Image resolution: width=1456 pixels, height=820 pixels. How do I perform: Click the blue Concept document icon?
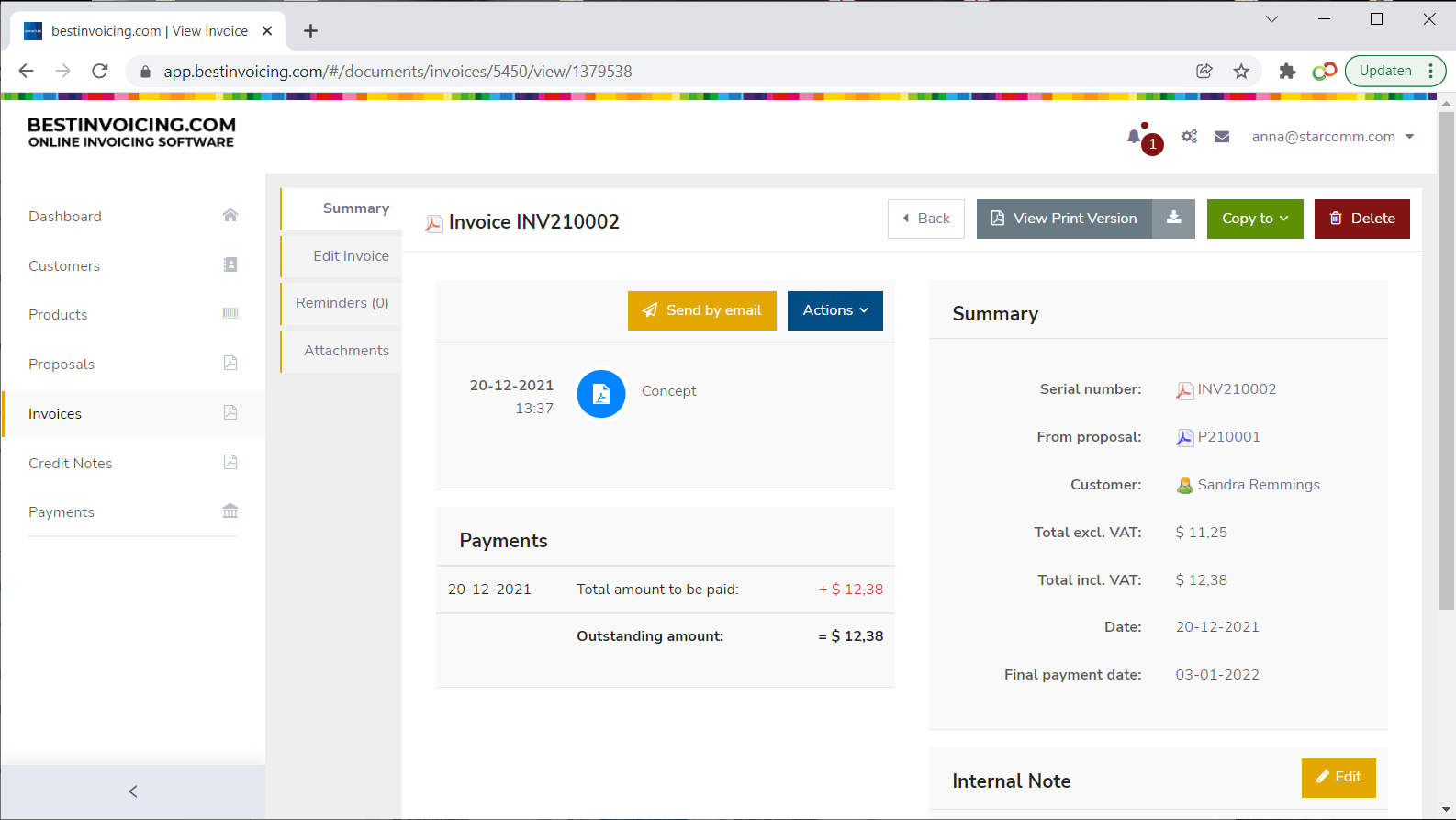point(601,394)
